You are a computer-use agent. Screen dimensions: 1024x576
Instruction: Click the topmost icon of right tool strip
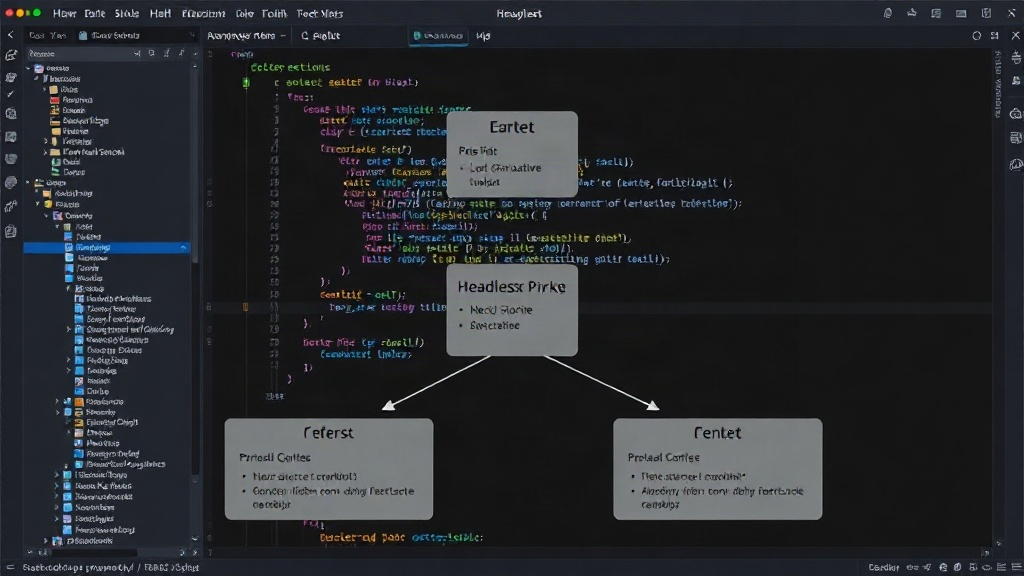click(1016, 57)
